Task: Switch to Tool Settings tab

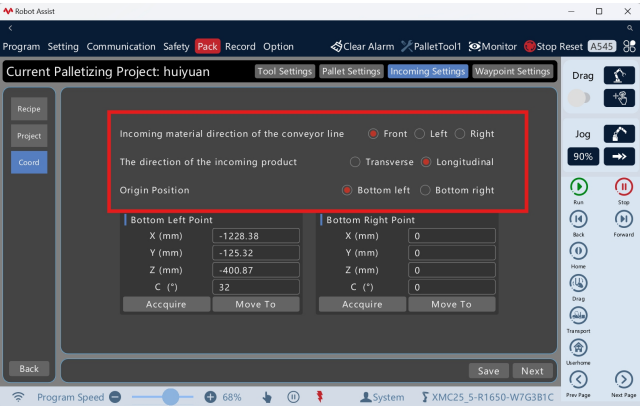Action: point(285,71)
